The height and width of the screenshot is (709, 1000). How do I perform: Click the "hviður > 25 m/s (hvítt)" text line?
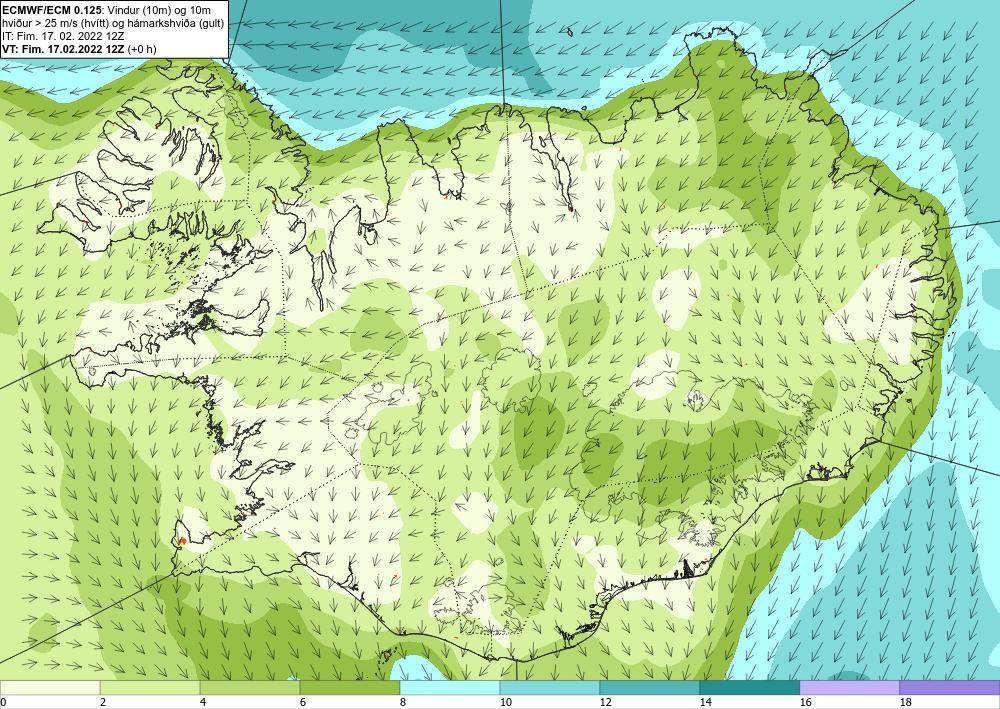[x=113, y=23]
